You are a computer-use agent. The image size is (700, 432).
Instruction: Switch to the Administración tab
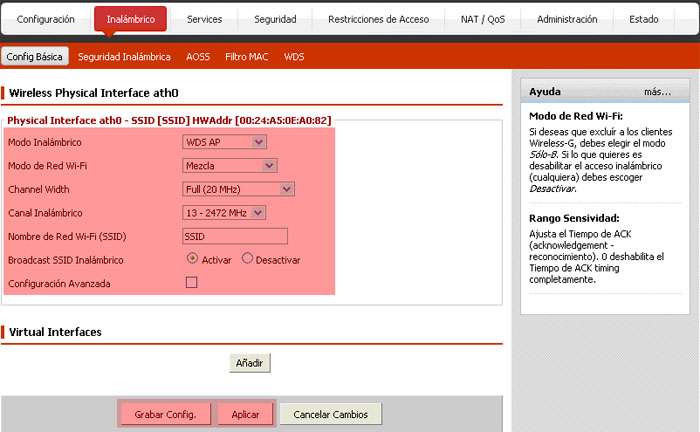[567, 19]
